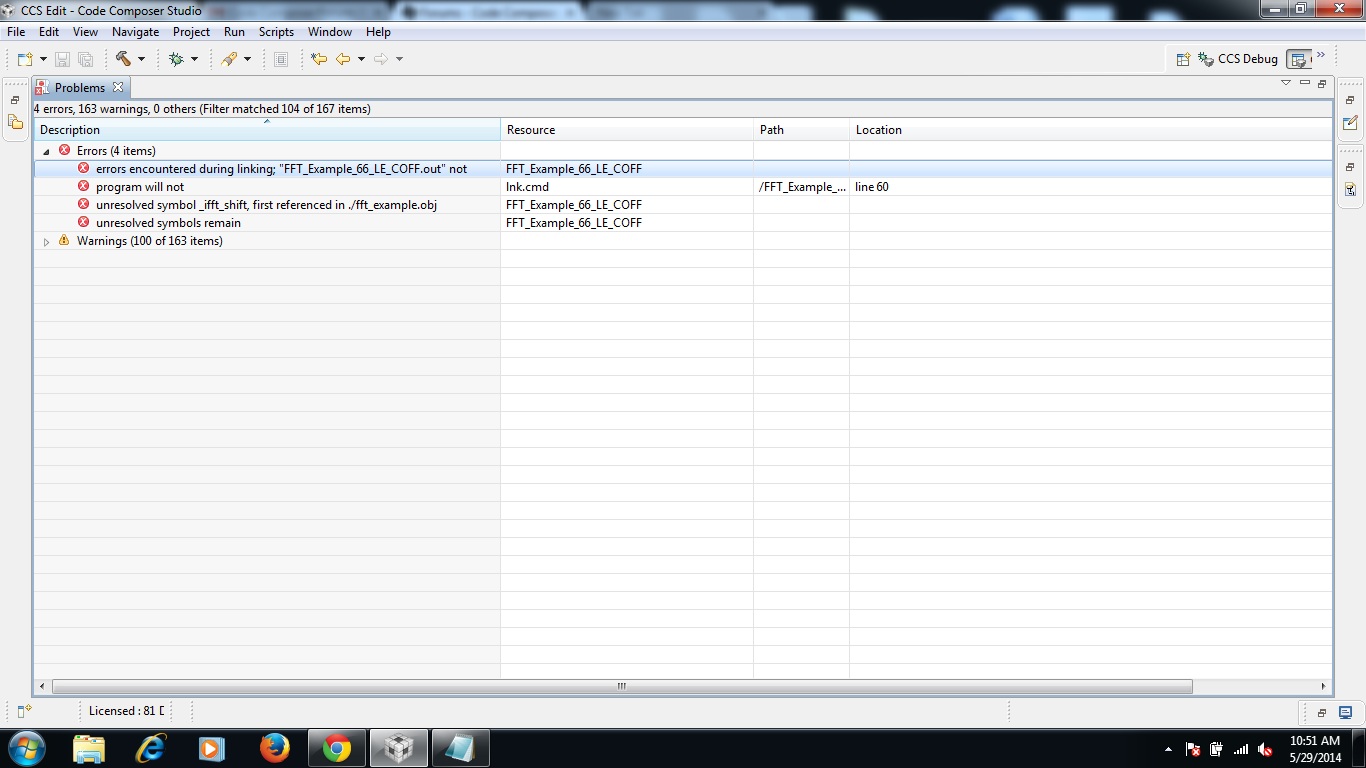The image size is (1366, 768).
Task: Open the Project Explorer fast view icon
Action: [x=15, y=123]
